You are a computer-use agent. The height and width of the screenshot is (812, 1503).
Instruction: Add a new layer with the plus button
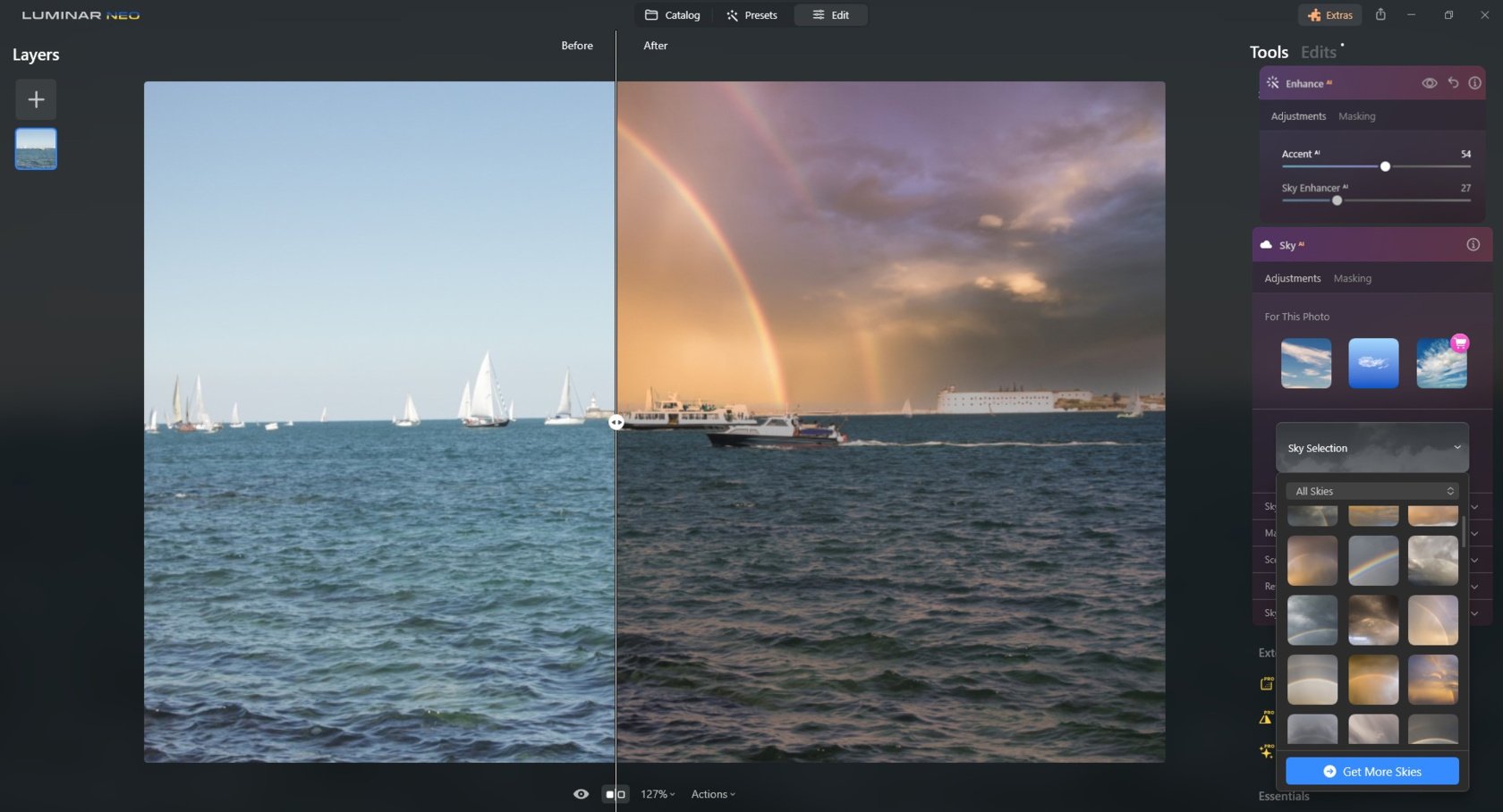click(x=36, y=99)
